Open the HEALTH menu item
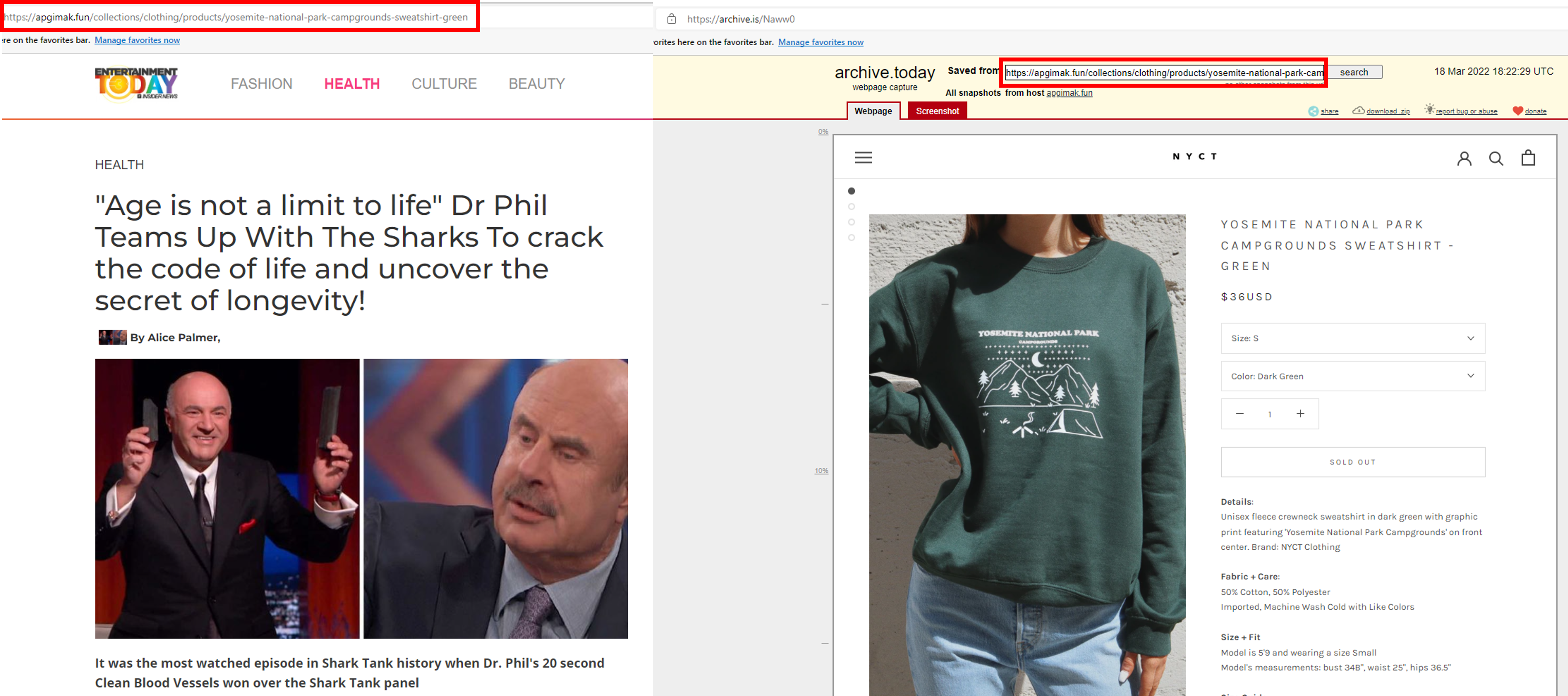1568x696 pixels. click(x=352, y=84)
